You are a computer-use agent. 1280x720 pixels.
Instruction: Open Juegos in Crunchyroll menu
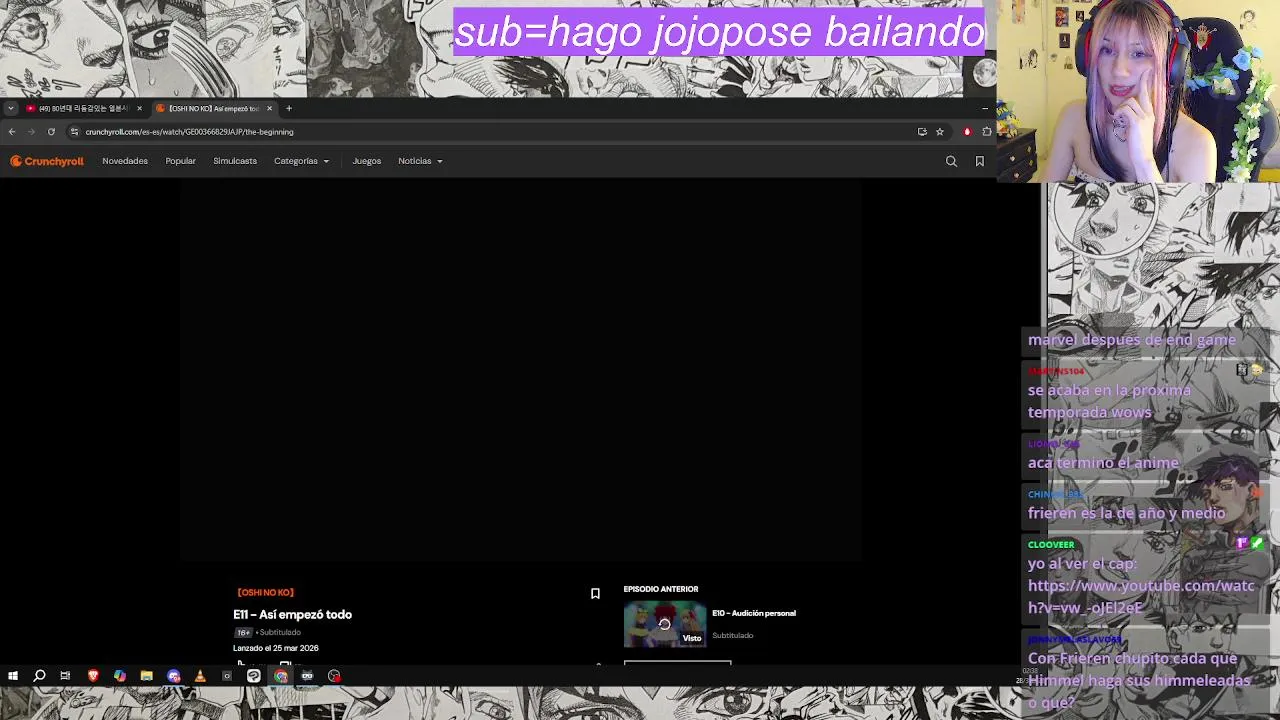[x=366, y=161]
